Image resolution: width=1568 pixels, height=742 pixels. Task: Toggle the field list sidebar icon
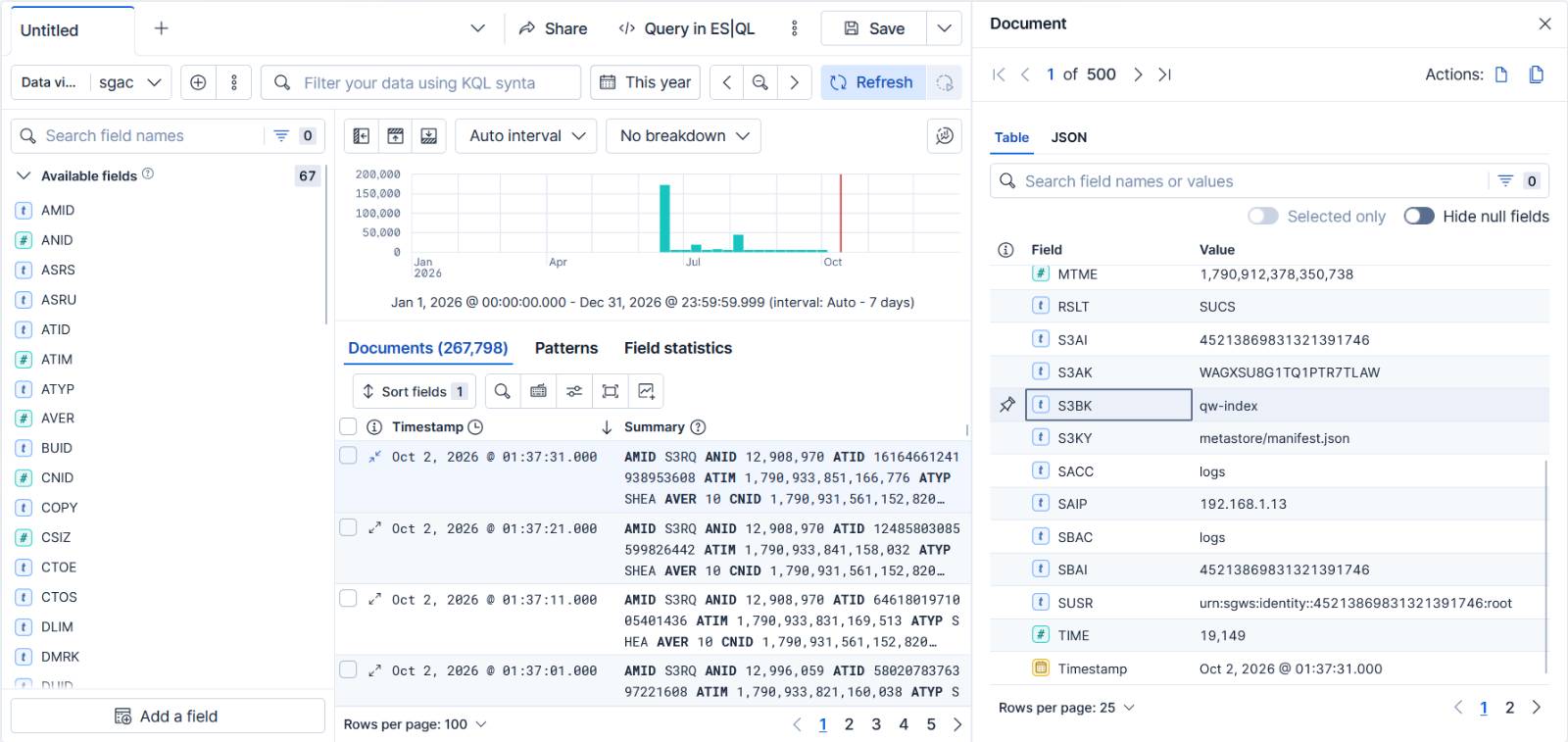tap(362, 136)
